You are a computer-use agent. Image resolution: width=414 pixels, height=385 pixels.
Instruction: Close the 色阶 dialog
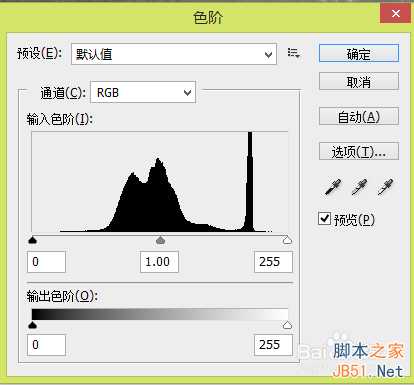pos(395,14)
